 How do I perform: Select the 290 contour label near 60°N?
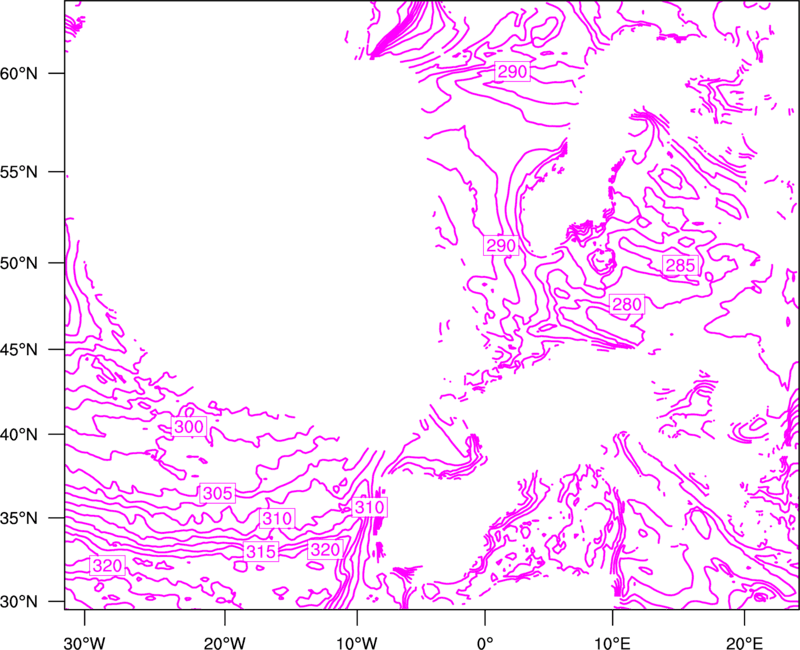[x=512, y=72]
